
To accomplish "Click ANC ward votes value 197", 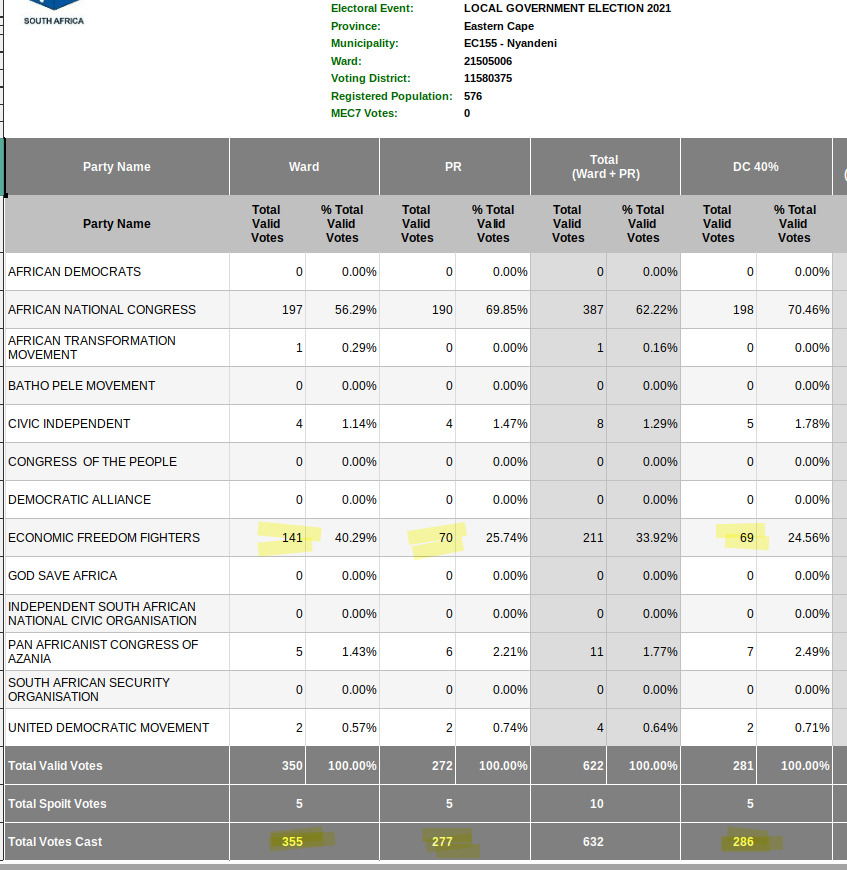I will 292,310.
